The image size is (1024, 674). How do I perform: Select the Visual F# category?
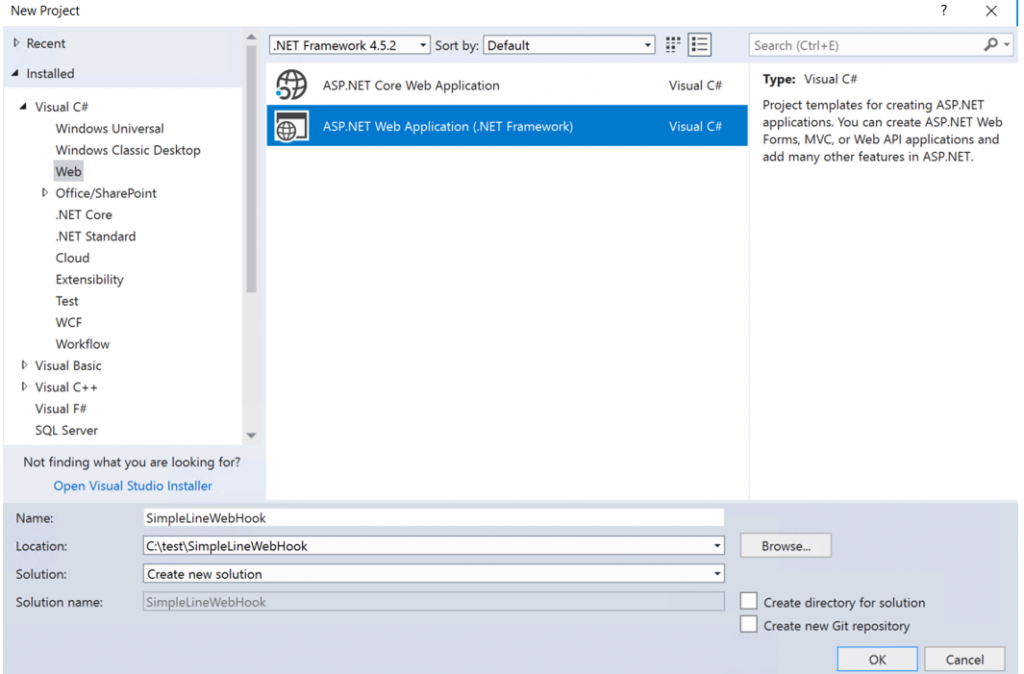60,408
